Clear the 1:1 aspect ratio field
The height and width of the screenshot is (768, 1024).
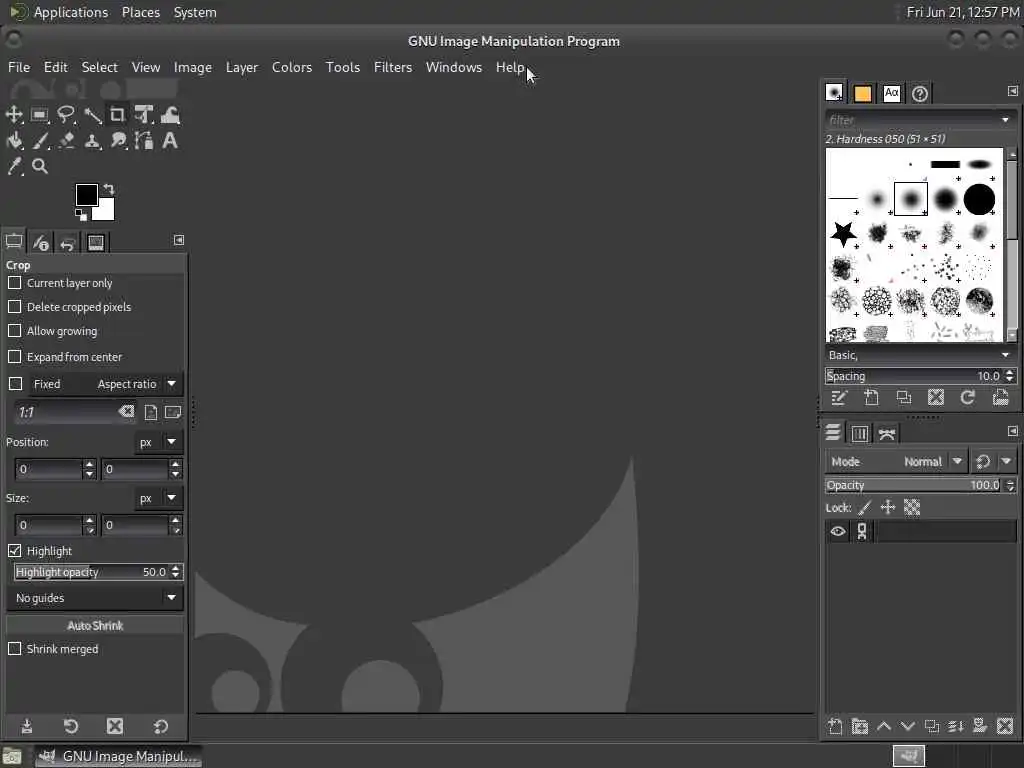tap(126, 411)
